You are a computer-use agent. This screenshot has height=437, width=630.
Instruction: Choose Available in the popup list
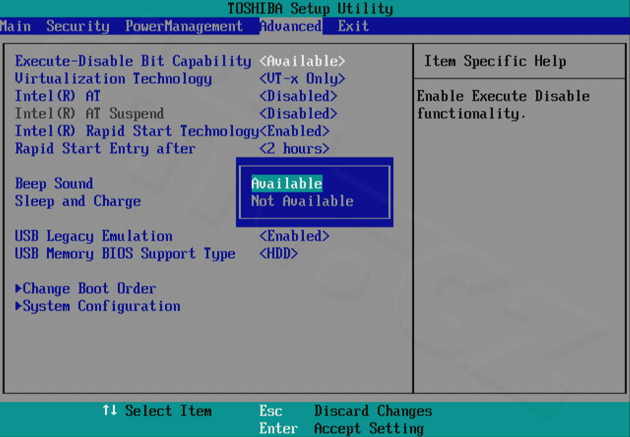(x=286, y=184)
